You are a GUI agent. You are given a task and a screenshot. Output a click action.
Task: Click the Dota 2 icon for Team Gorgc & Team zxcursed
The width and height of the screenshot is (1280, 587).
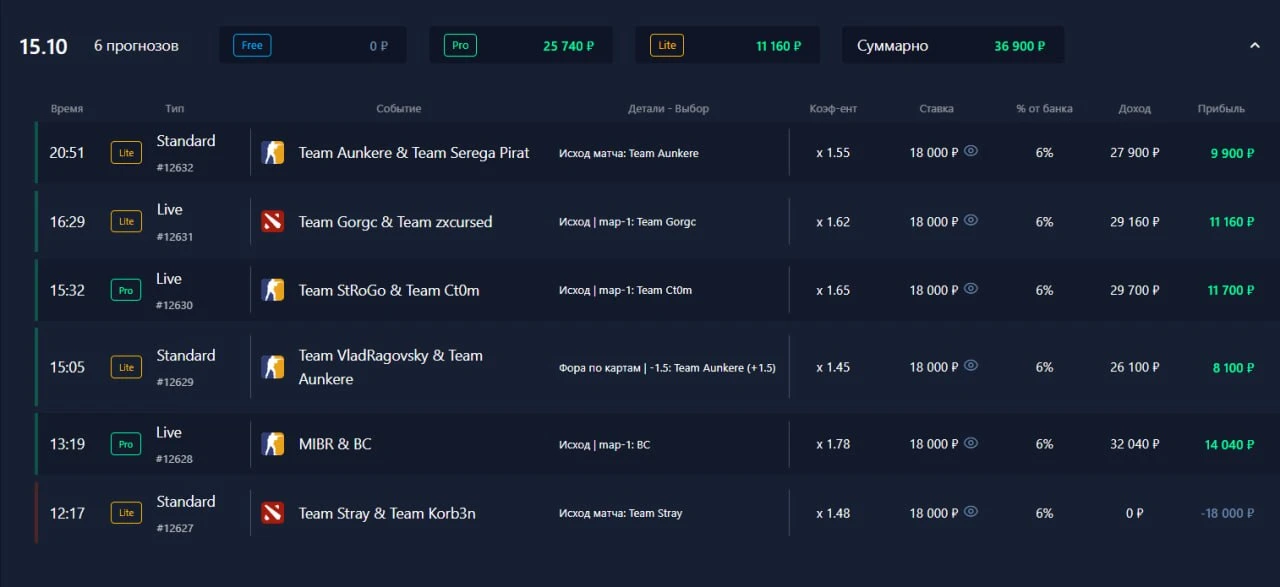click(273, 222)
